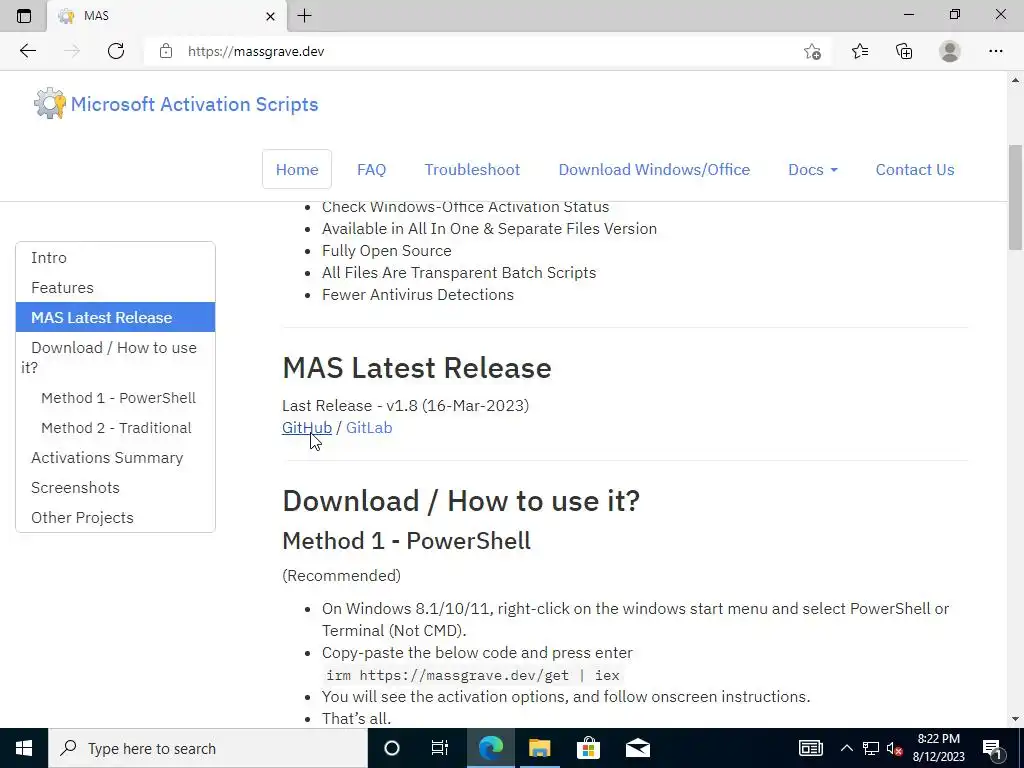Close the MAS browser tab
The image size is (1024, 768).
point(270,16)
